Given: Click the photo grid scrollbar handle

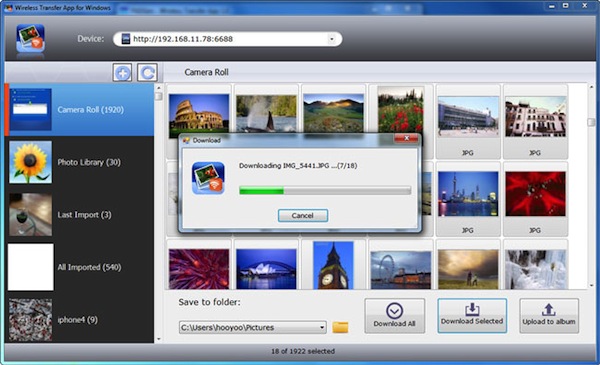Looking at the screenshot, I should [x=591, y=122].
